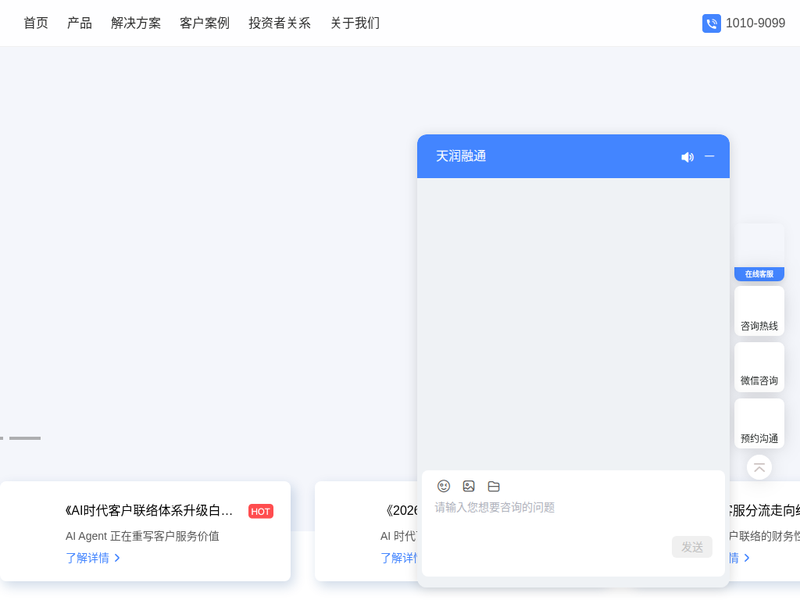This screenshot has width=800, height=600.
Task: Open the 《AI时代客户联络体系升级白... card title
Action: (x=149, y=511)
